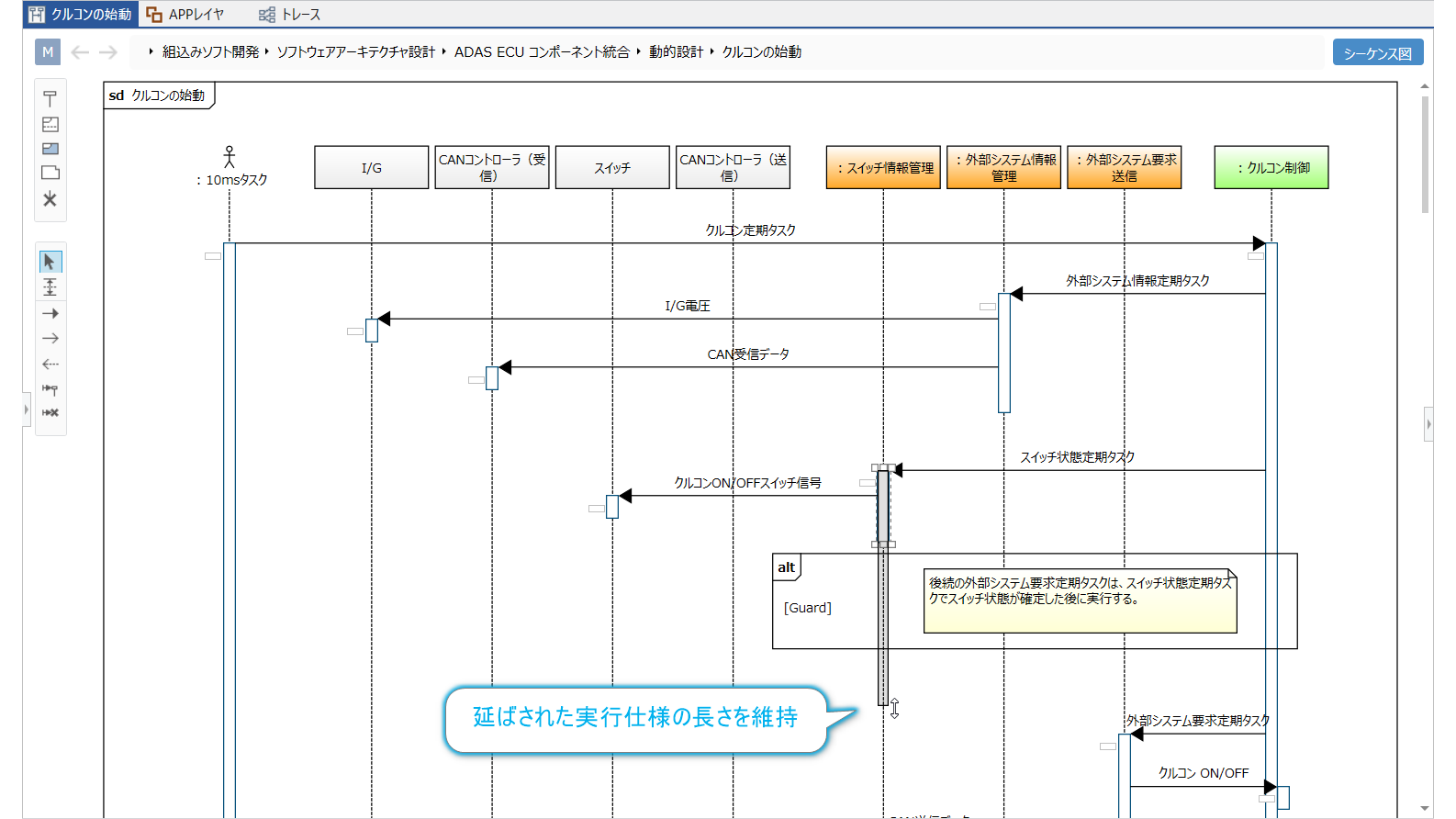Select the asynchronous message arrow tool
1456x819 pixels.
[x=50, y=339]
